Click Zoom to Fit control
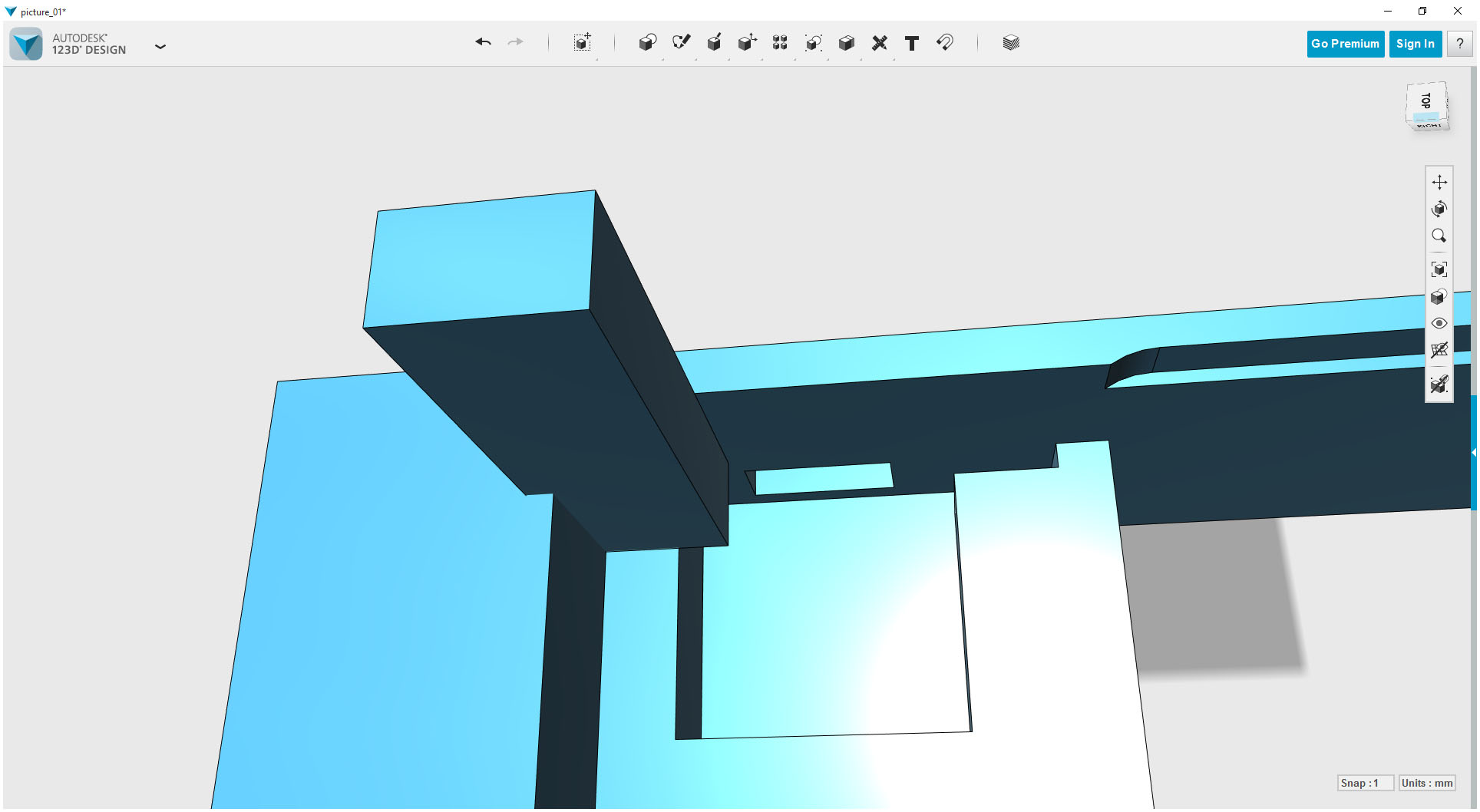 (1439, 269)
